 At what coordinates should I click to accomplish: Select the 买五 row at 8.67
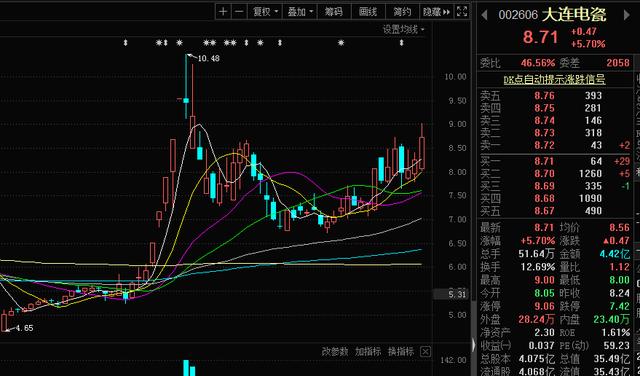tap(554, 211)
